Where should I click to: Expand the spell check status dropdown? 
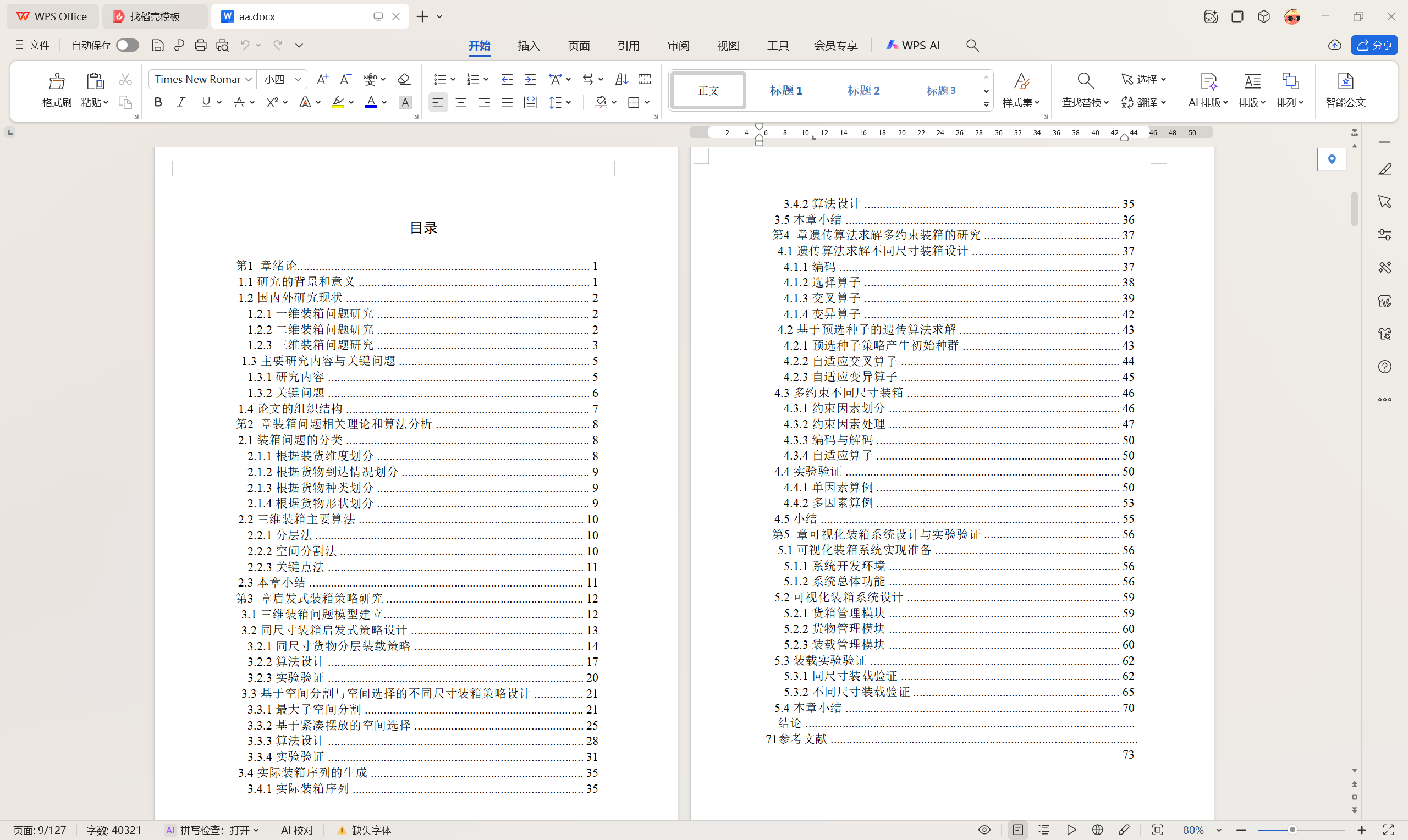point(256,830)
